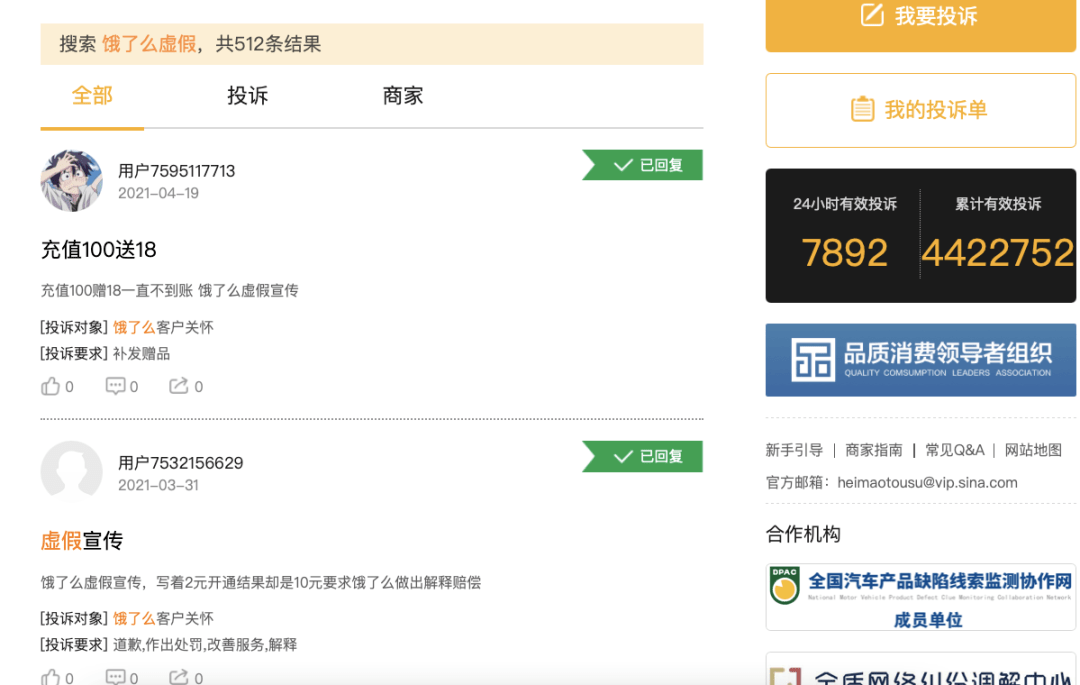
Task: Open 商家指南 link
Action: point(873,450)
